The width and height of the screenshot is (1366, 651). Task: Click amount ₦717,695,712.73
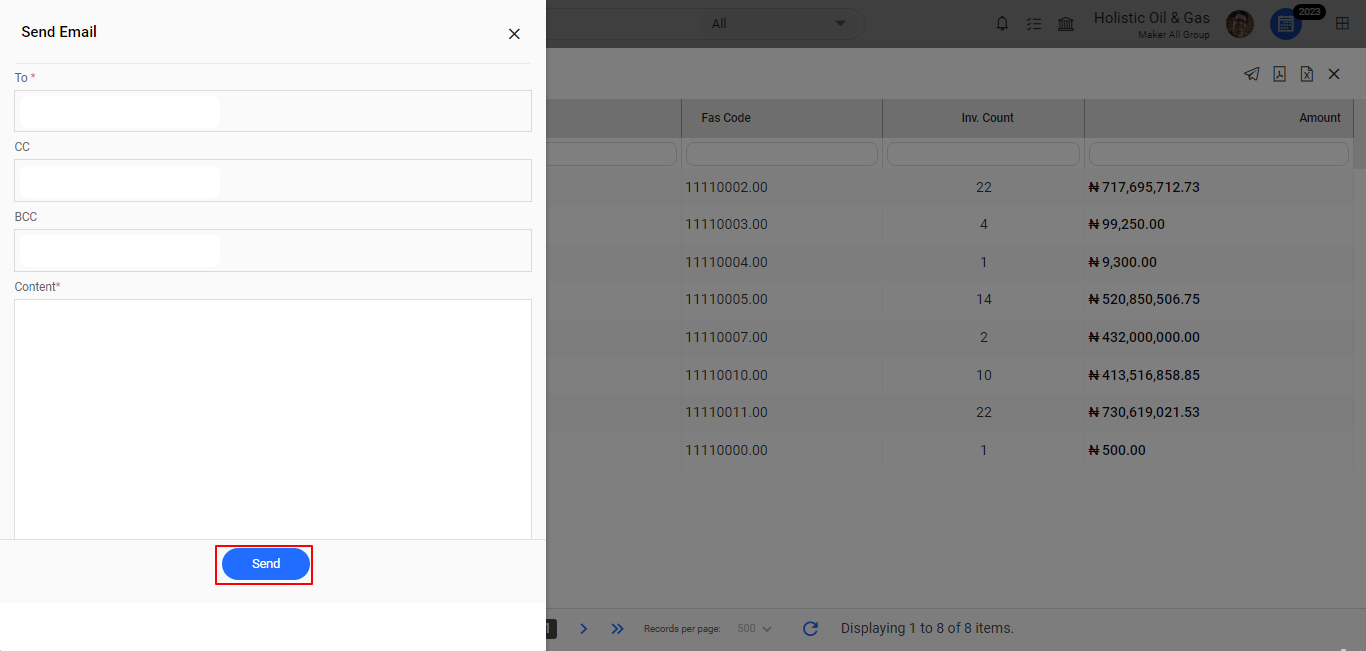[1144, 187]
